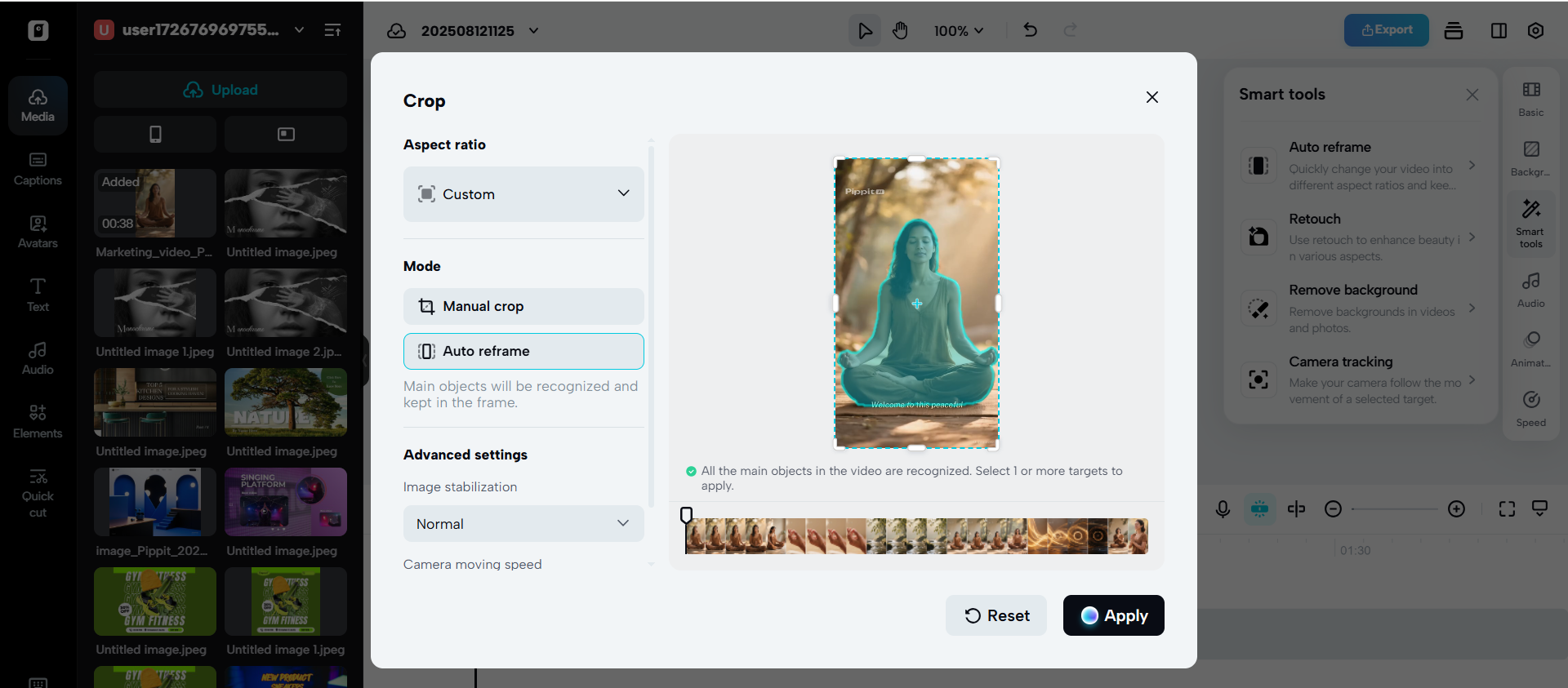The width and height of the screenshot is (1568, 688).
Task: Open the layout stack icon near Export
Action: (x=1454, y=30)
